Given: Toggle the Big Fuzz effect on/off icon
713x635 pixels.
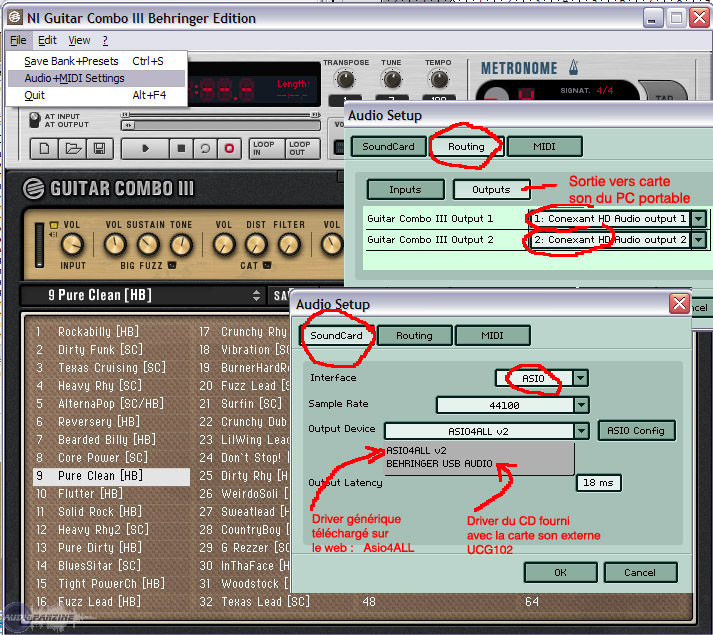Looking at the screenshot, I should point(172,265).
